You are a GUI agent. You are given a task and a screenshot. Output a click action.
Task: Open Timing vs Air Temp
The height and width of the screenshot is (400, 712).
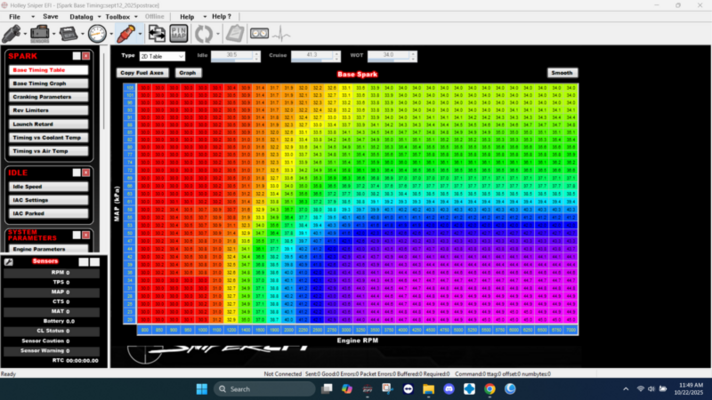pos(48,151)
